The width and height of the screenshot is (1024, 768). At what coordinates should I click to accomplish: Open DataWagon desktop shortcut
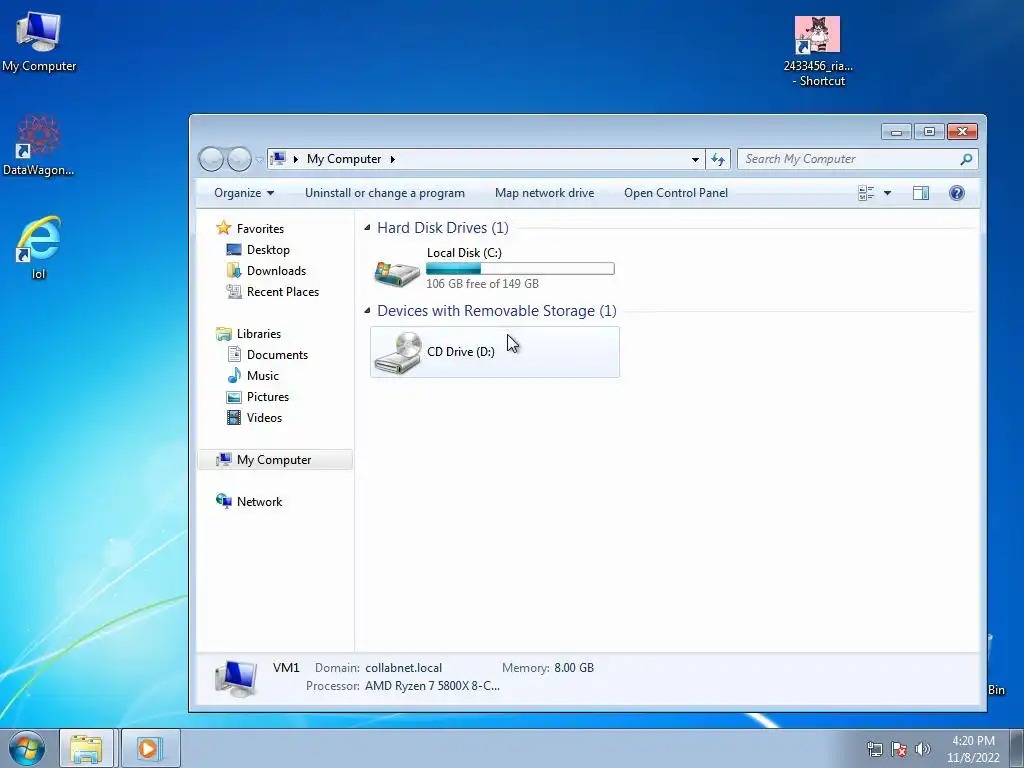39,146
